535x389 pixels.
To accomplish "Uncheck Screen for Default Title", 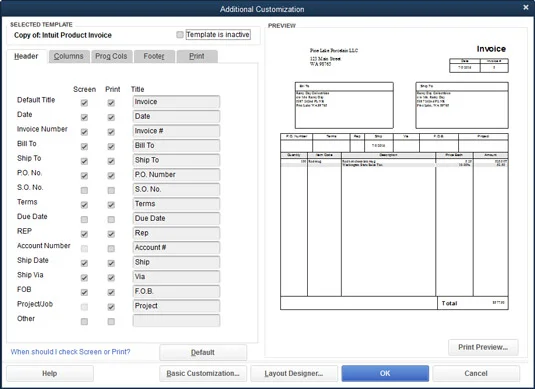I will tap(84, 103).
